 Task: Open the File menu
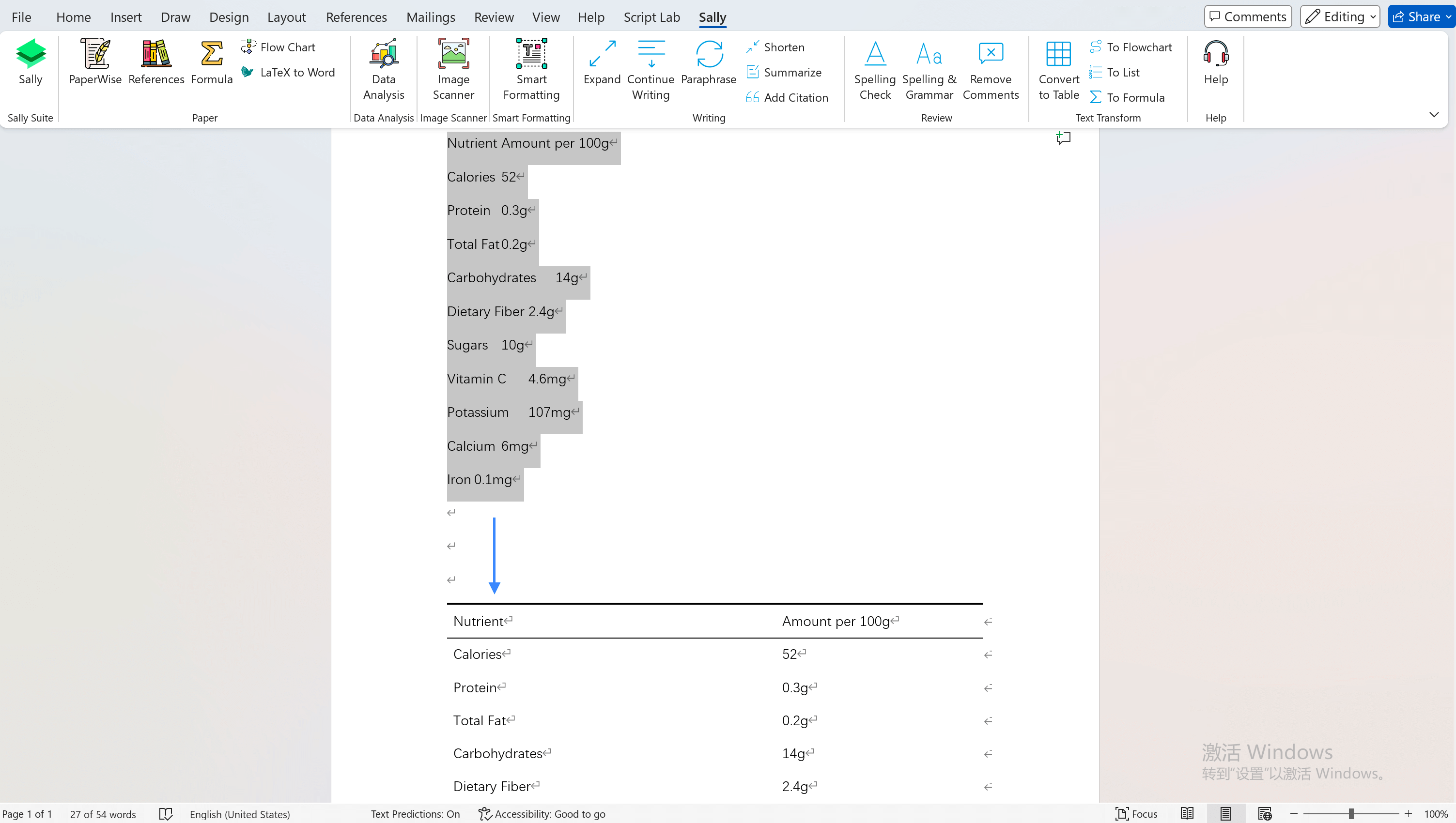(x=21, y=17)
